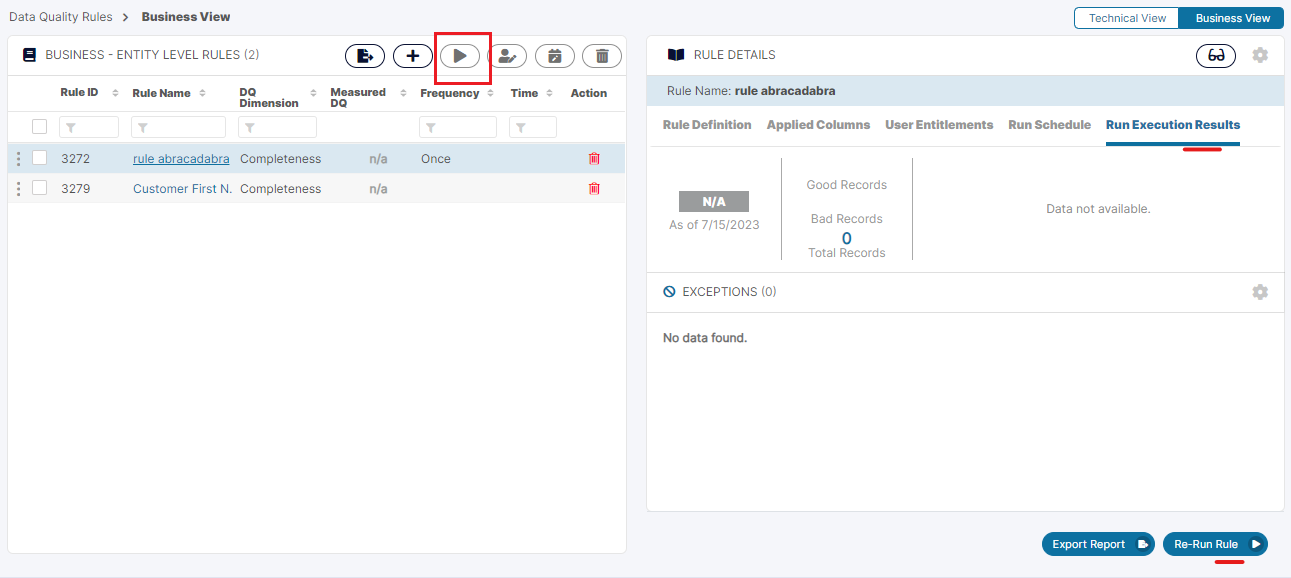Click the Re-Run Rule button

[1215, 544]
